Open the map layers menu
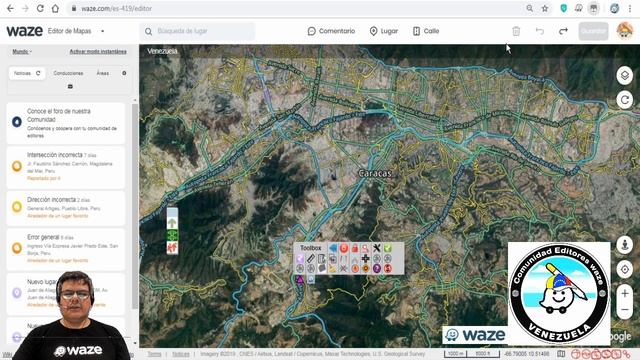 coord(624,76)
